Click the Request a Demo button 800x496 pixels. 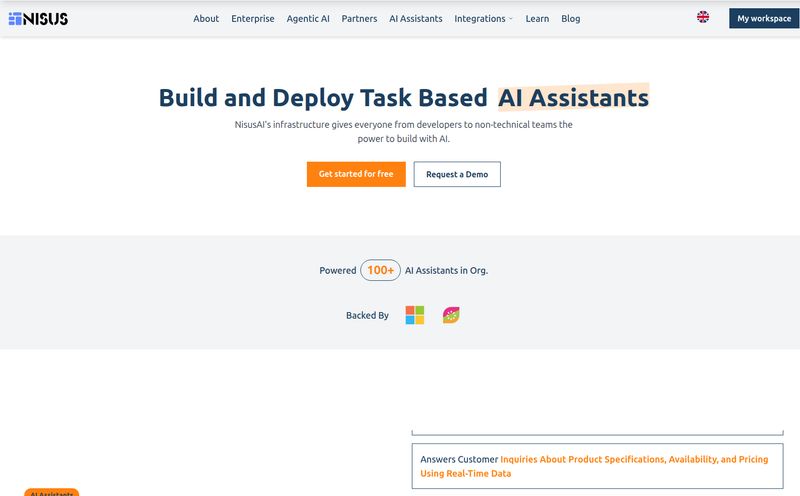(x=457, y=174)
